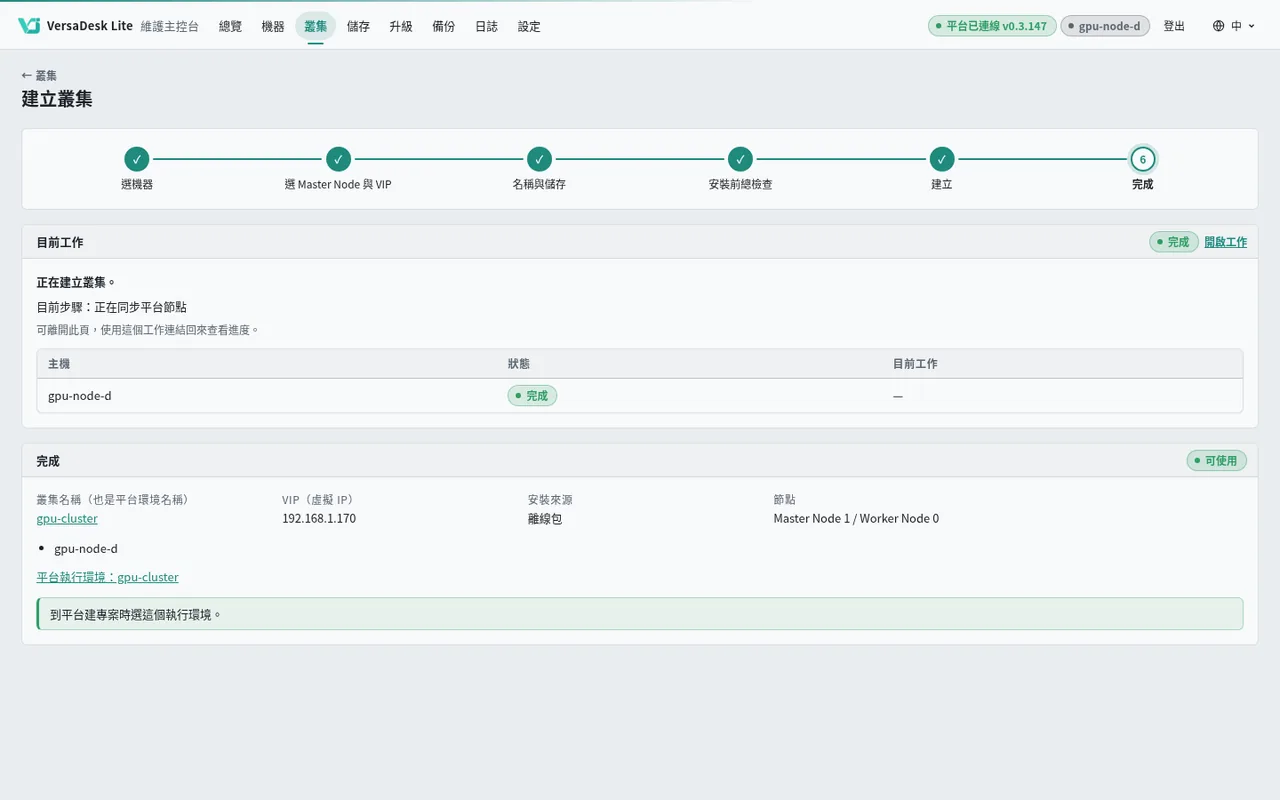Click the gpu-node-d status badge in header
The width and height of the screenshot is (1280, 800).
[x=1105, y=26]
